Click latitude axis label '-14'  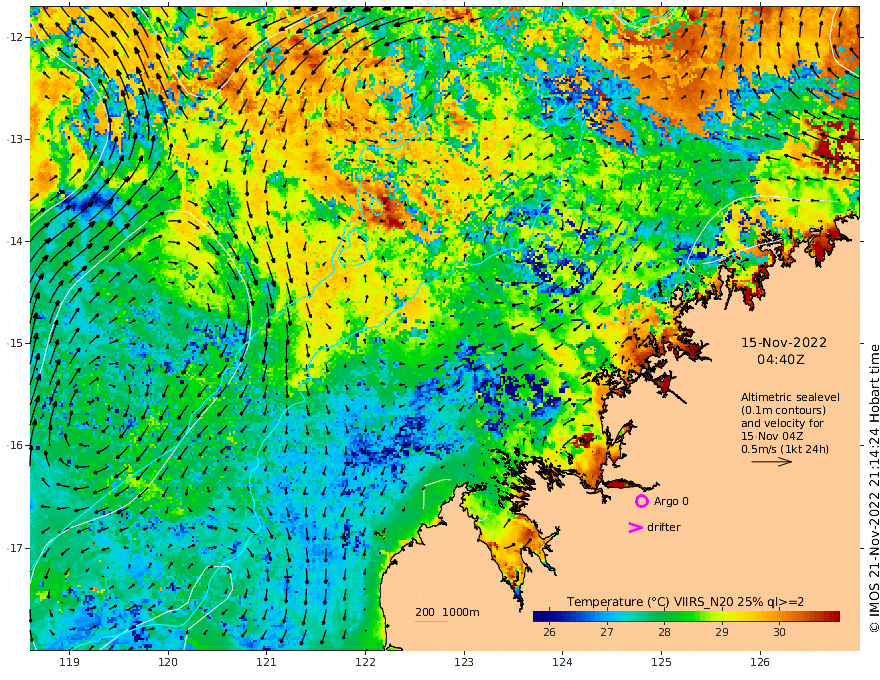point(15,241)
